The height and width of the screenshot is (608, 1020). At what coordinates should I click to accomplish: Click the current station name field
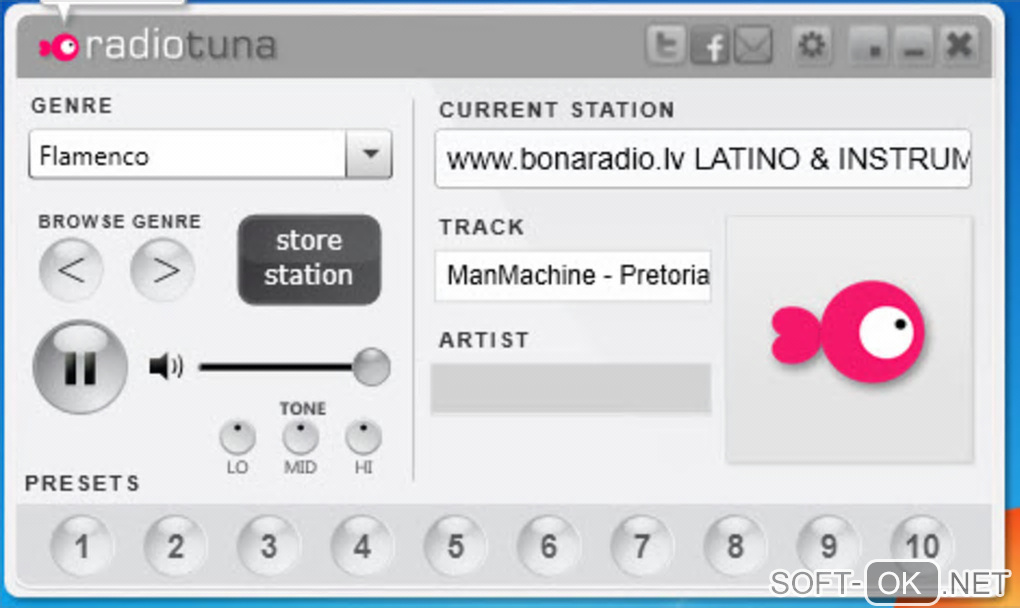click(703, 159)
